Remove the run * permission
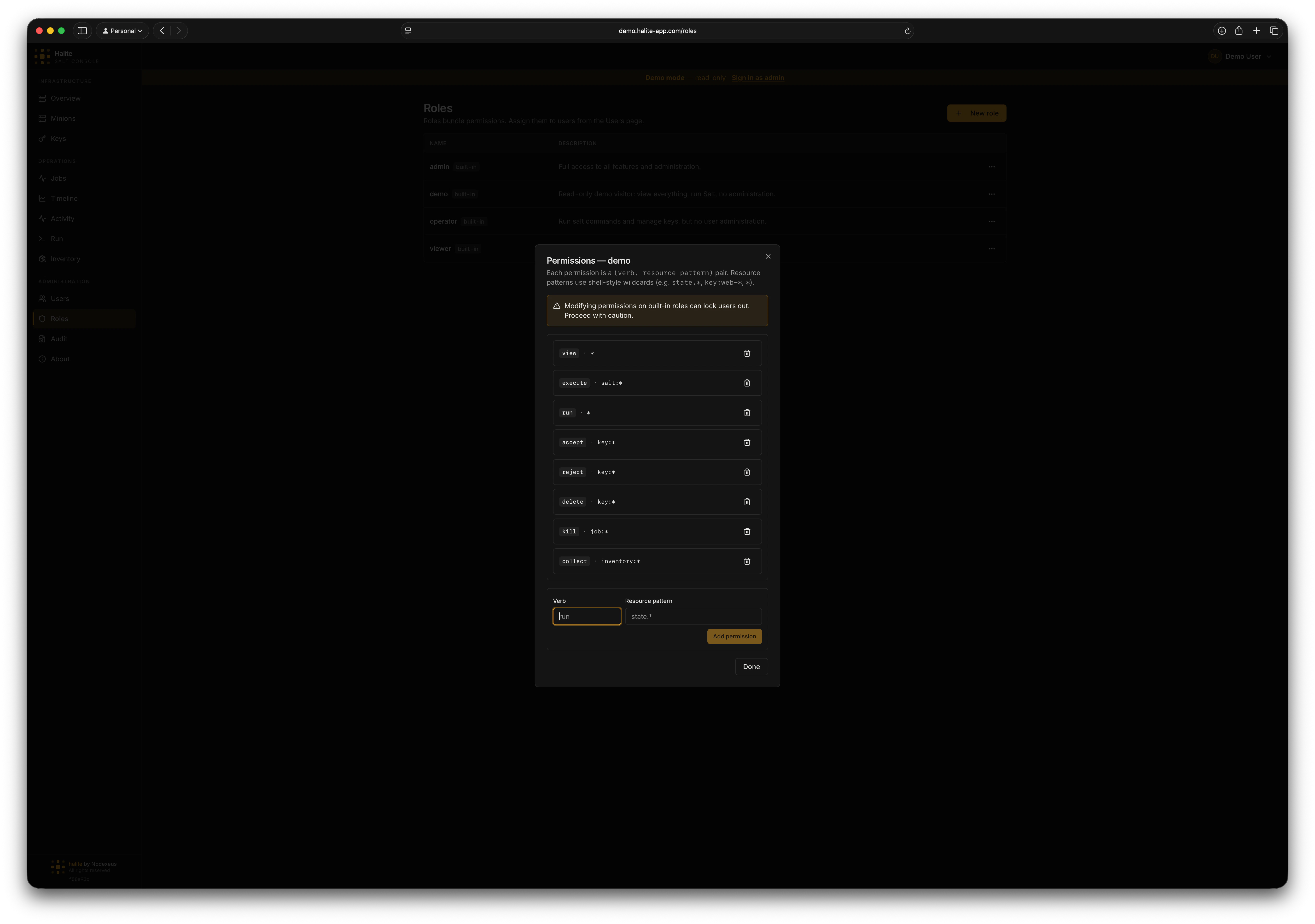The height and width of the screenshot is (924, 1315). click(747, 413)
